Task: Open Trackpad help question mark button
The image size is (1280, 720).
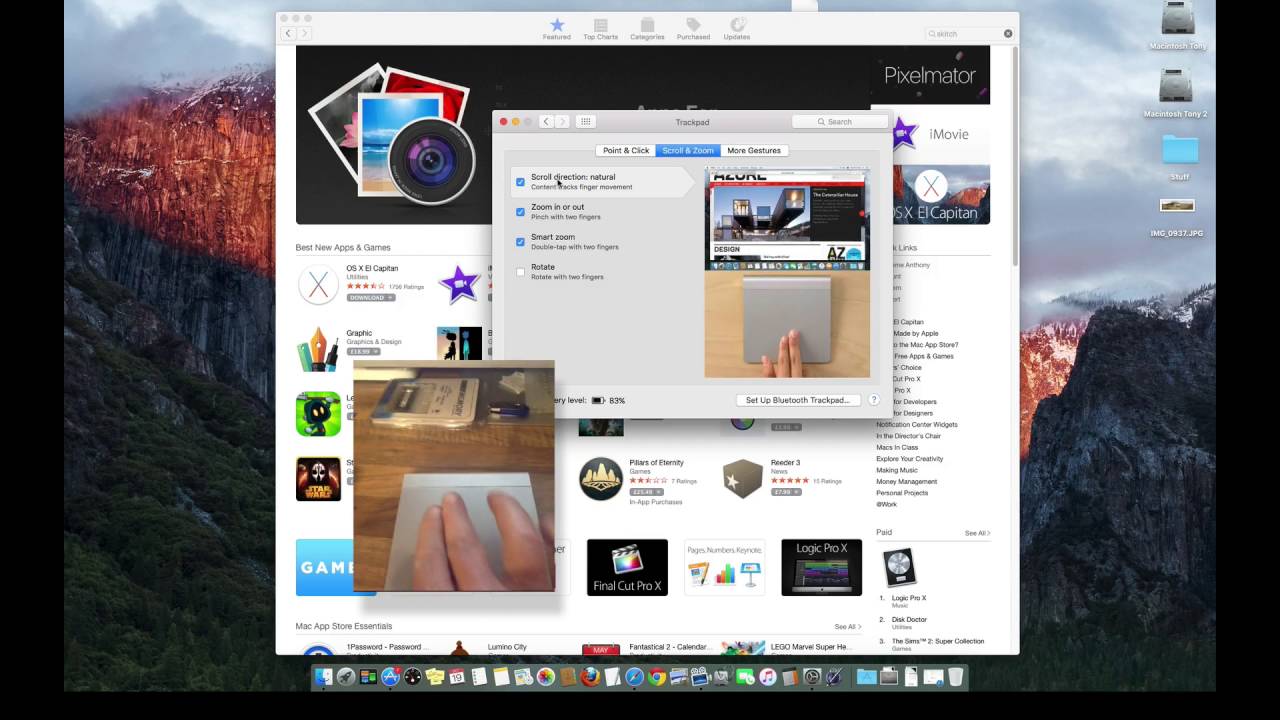Action: [x=873, y=400]
